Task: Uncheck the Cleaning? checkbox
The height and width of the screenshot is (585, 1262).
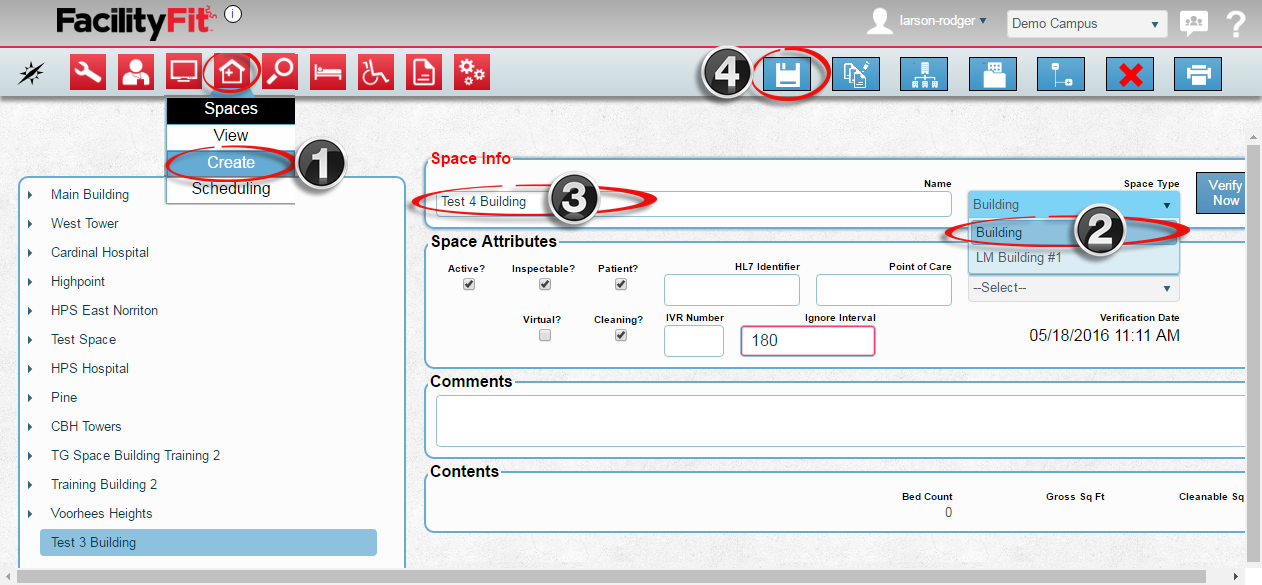Action: [621, 336]
